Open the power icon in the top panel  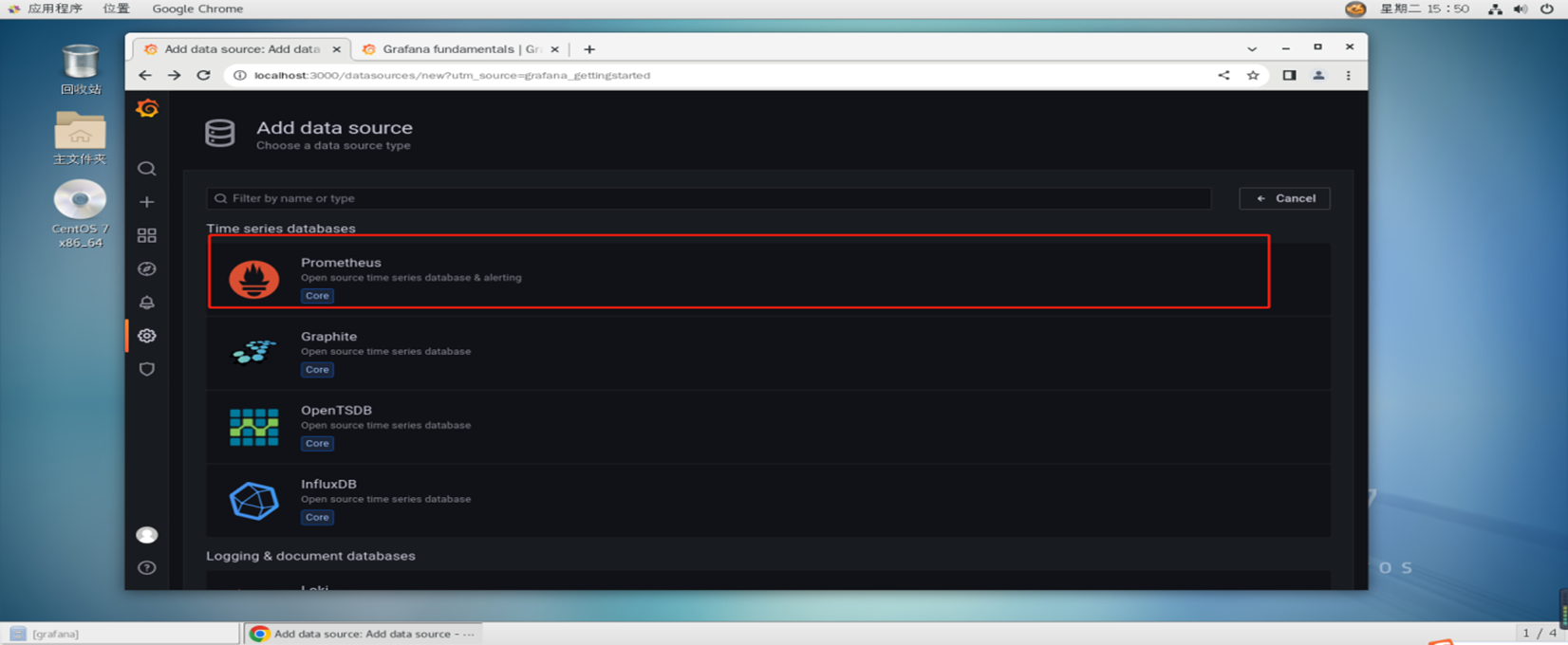[1547, 9]
